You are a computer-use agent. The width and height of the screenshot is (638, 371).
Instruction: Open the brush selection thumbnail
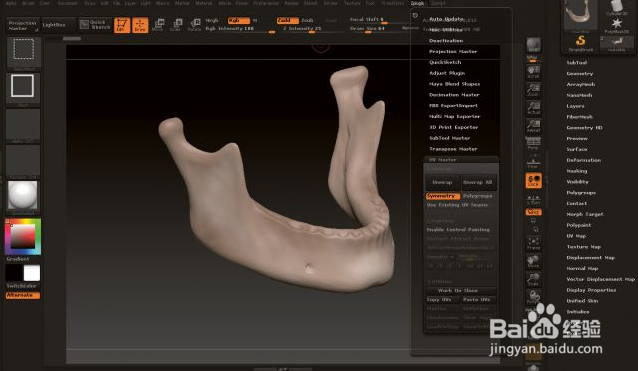click(24, 51)
